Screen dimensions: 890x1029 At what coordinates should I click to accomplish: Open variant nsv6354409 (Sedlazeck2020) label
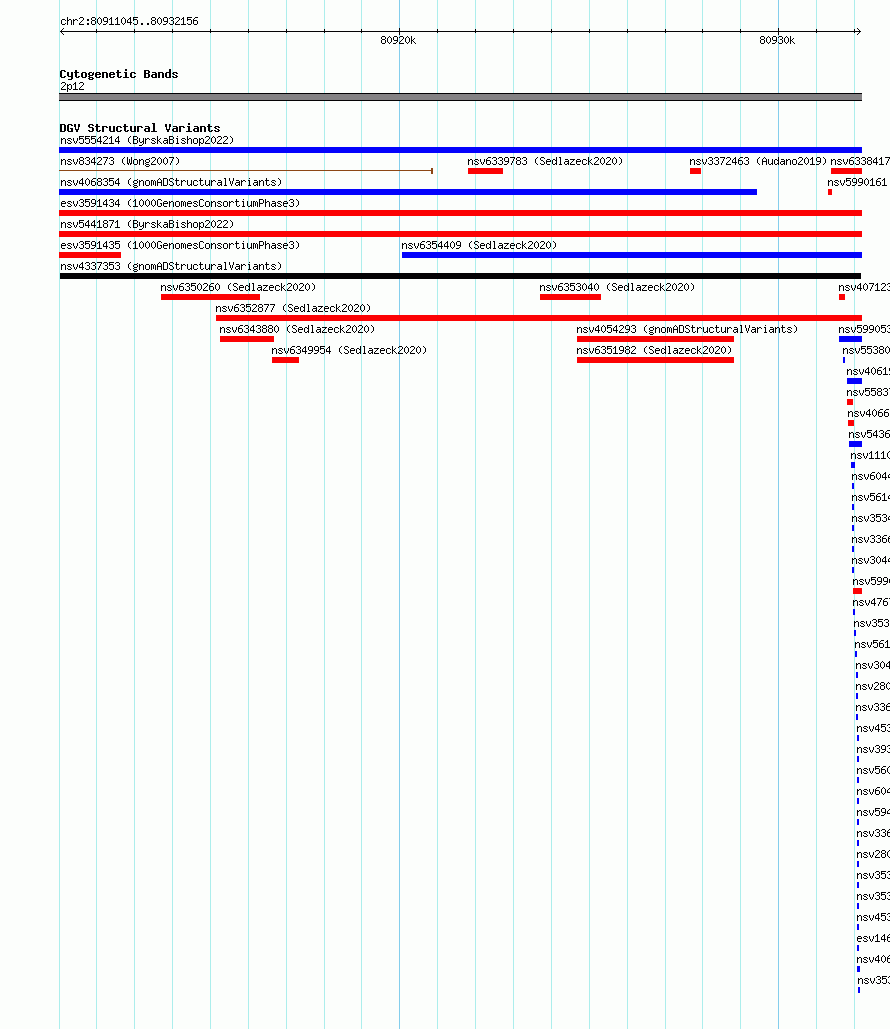tap(479, 245)
